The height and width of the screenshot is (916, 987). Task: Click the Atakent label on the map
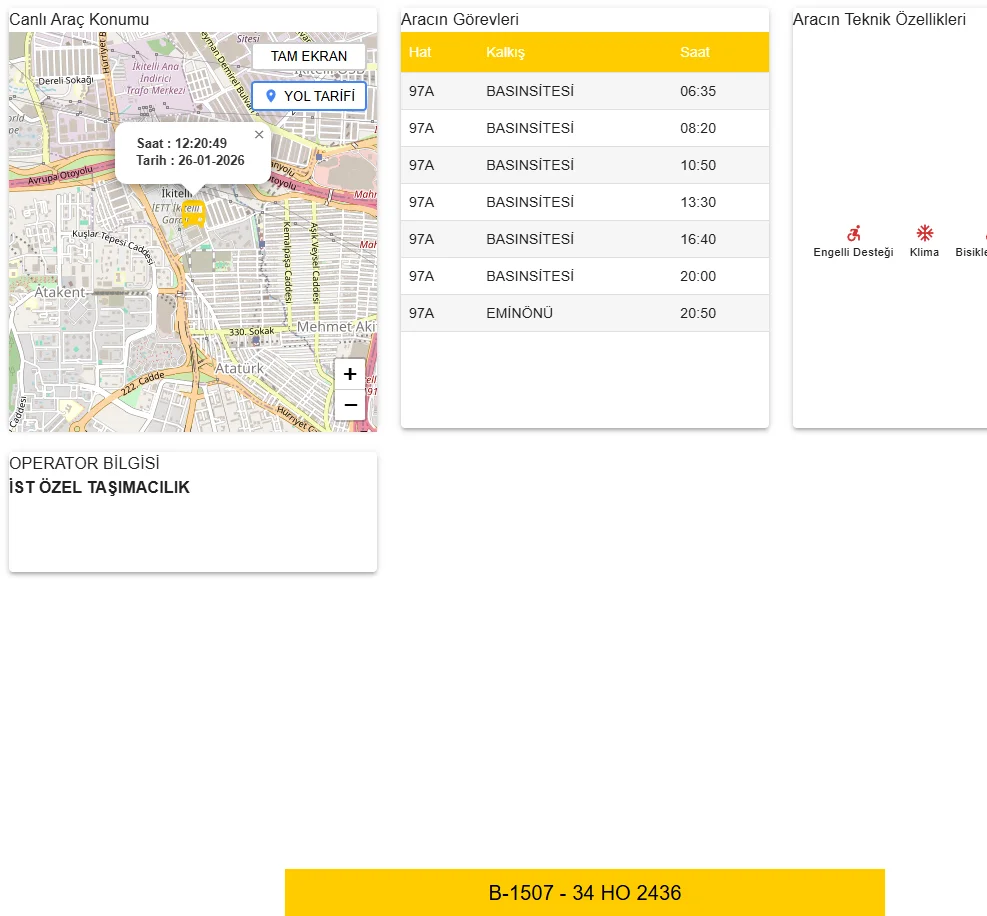pos(60,292)
